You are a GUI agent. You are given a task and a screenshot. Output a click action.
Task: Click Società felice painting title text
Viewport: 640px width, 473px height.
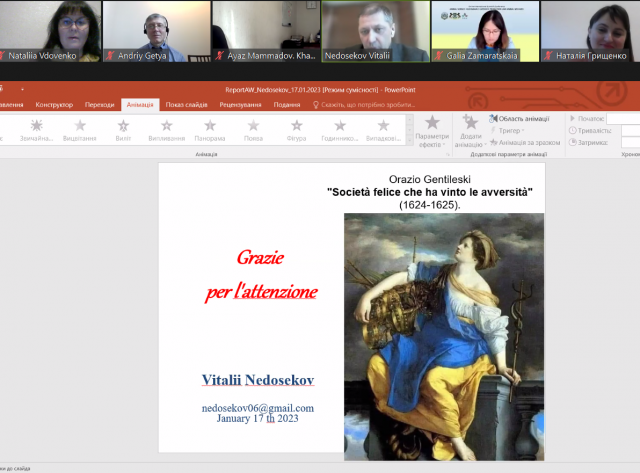click(430, 192)
